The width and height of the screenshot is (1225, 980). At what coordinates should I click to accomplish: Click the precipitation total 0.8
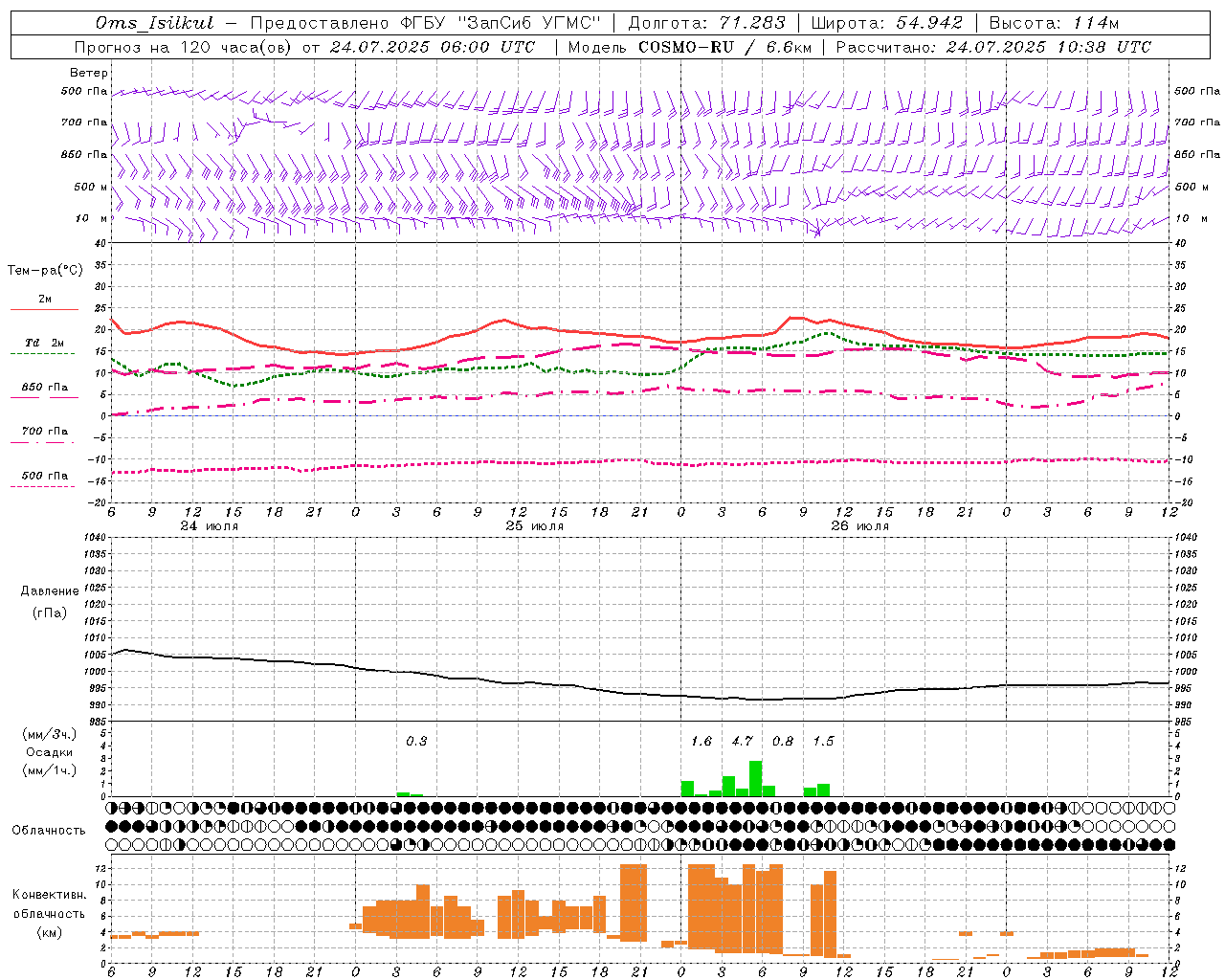pyautogui.click(x=783, y=741)
